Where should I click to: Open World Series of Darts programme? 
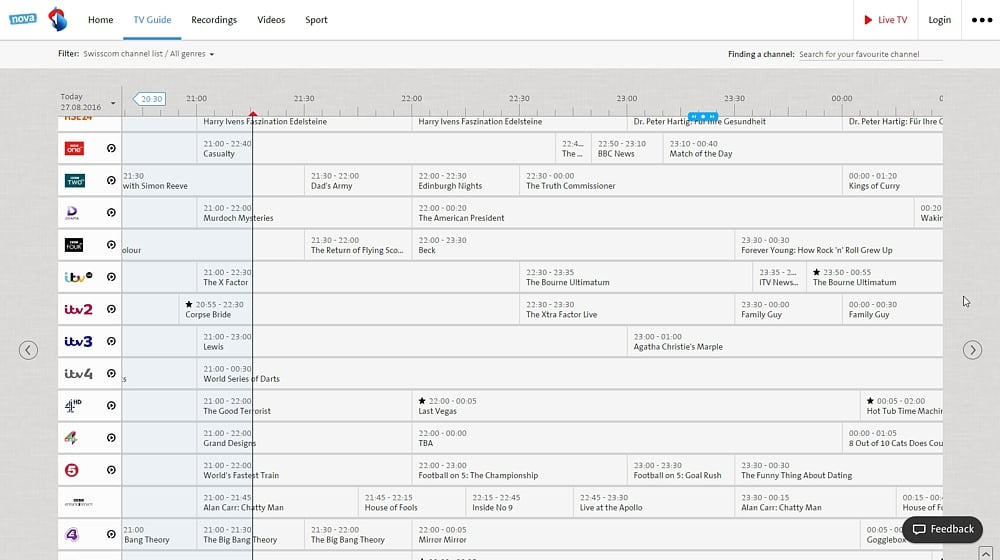pos(570,374)
